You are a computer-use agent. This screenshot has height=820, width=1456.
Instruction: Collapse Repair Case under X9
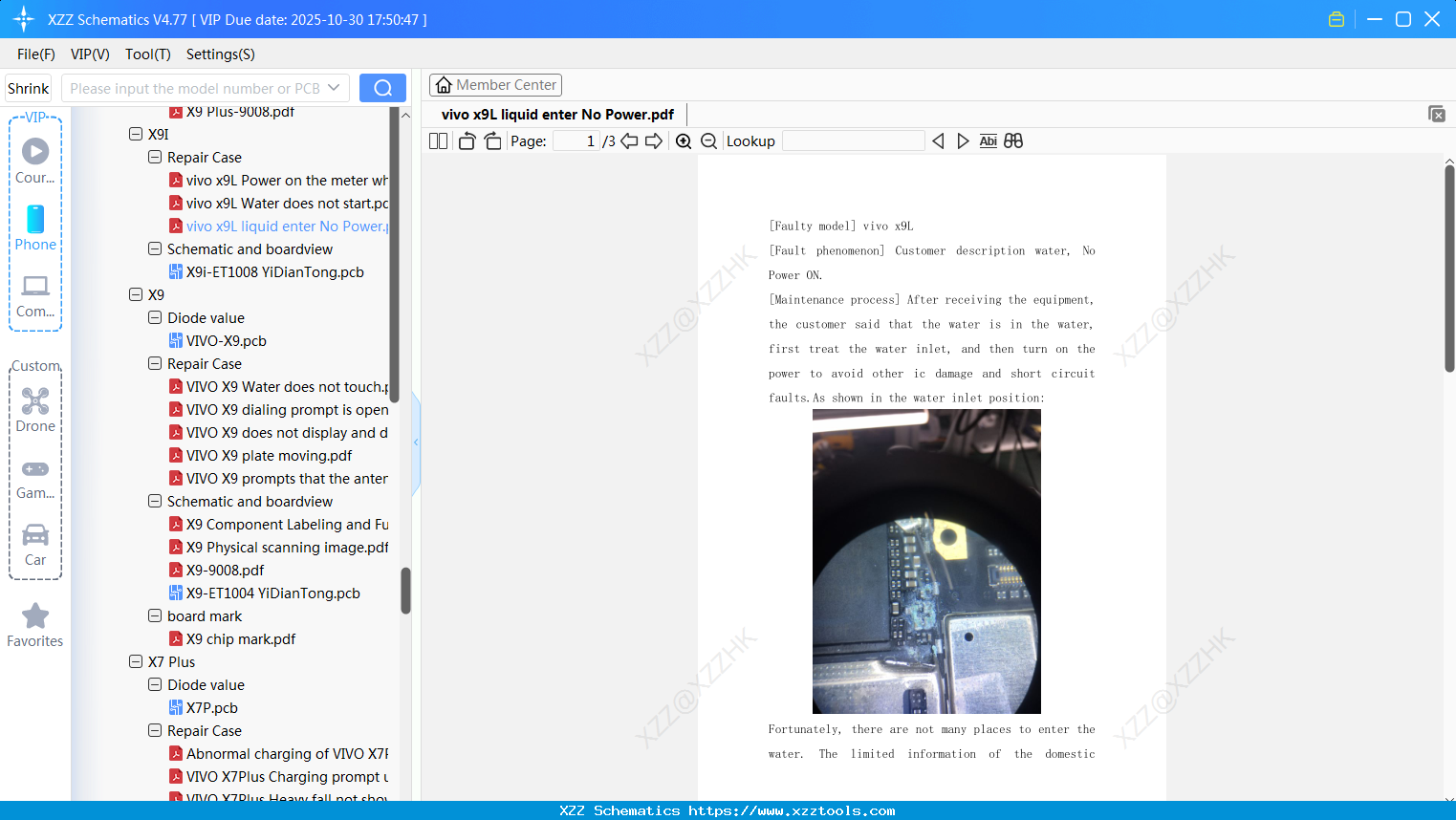155,363
